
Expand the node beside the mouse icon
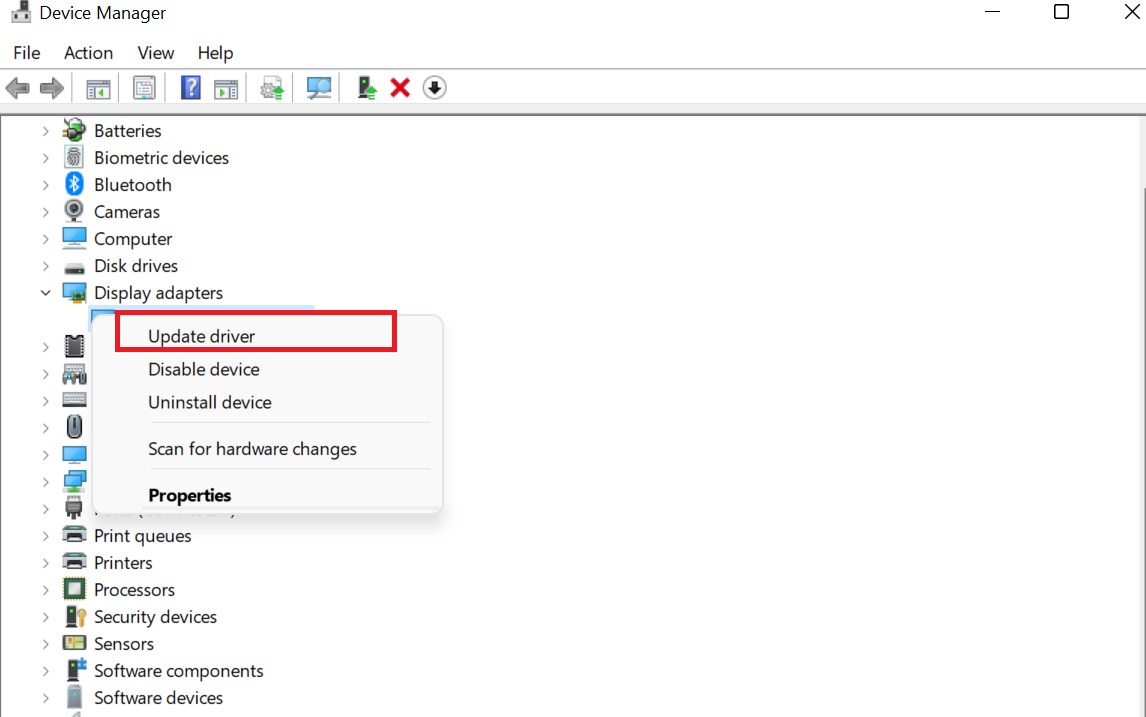[x=45, y=428]
